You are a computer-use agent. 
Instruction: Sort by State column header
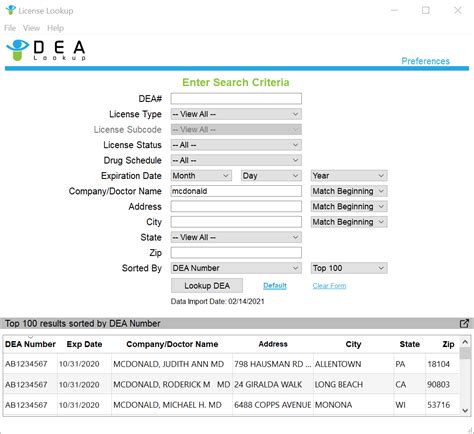pyautogui.click(x=409, y=344)
